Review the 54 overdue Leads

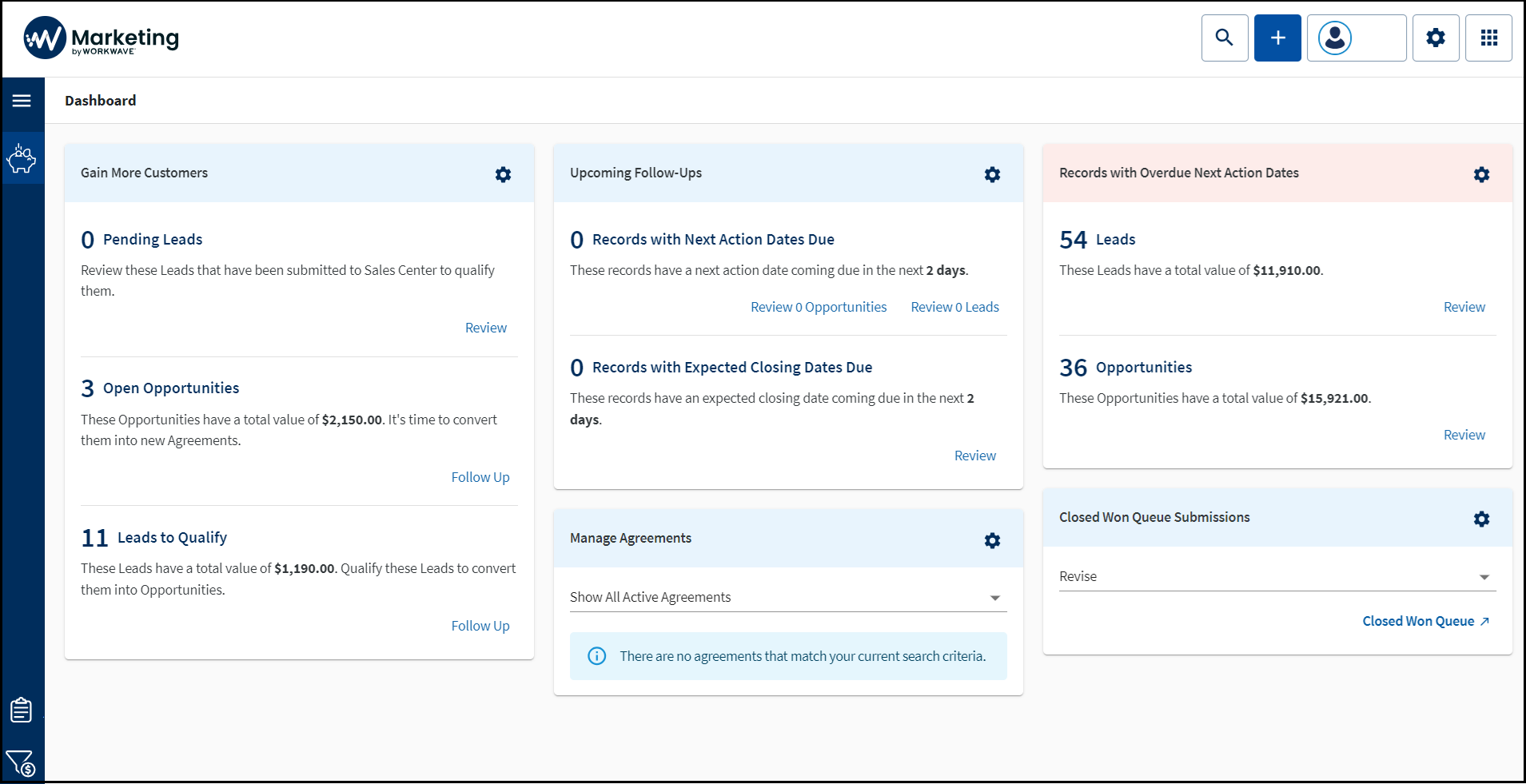click(1464, 307)
